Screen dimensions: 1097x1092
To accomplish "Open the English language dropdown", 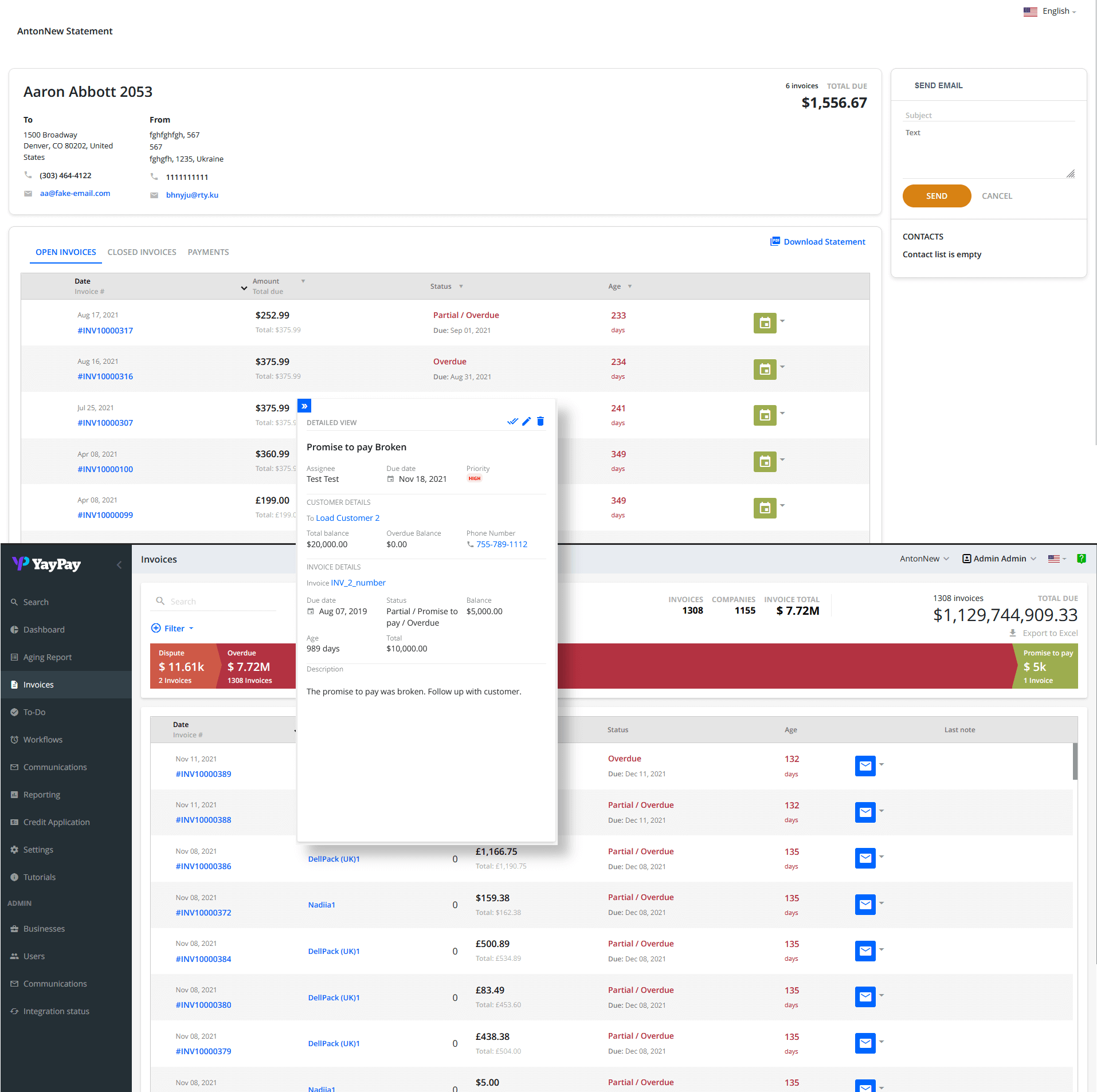I will 1050,11.
